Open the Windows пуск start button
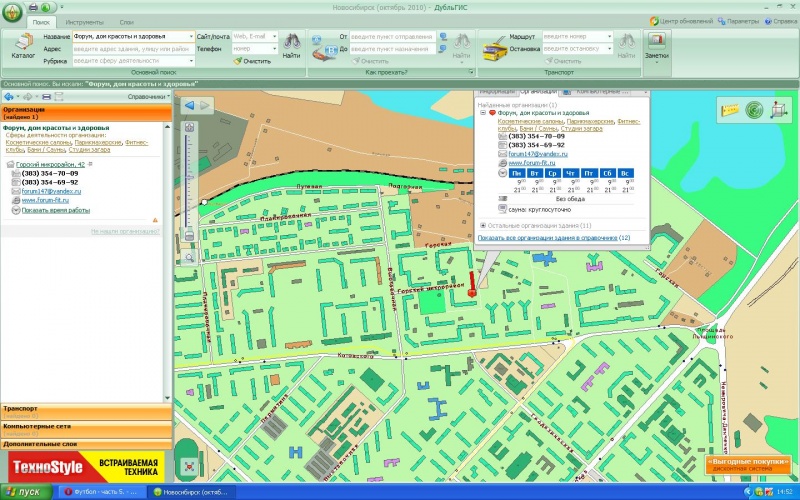The height and width of the screenshot is (500, 800). [x=26, y=492]
